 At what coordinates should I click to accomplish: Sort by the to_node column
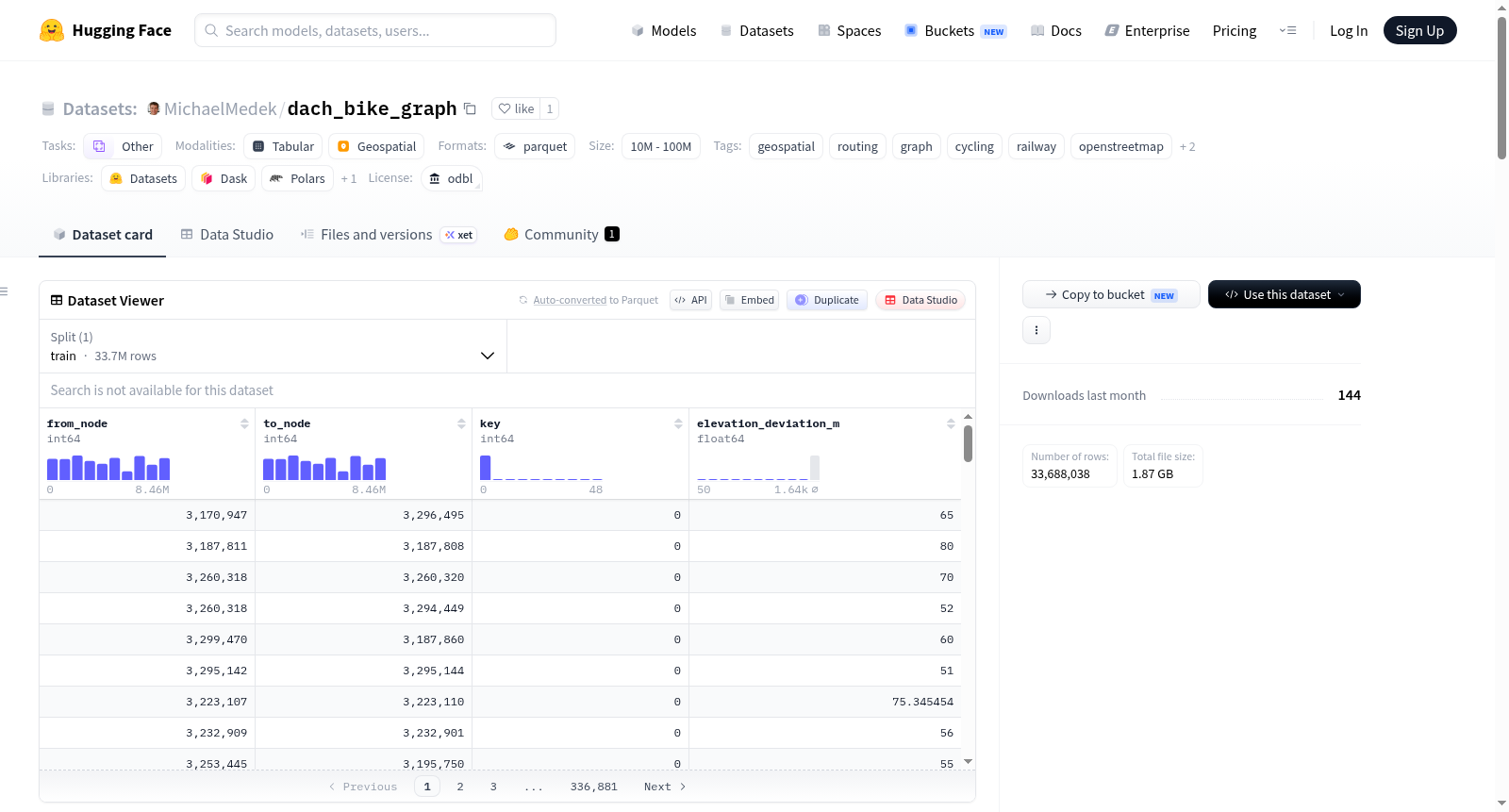[x=461, y=423]
